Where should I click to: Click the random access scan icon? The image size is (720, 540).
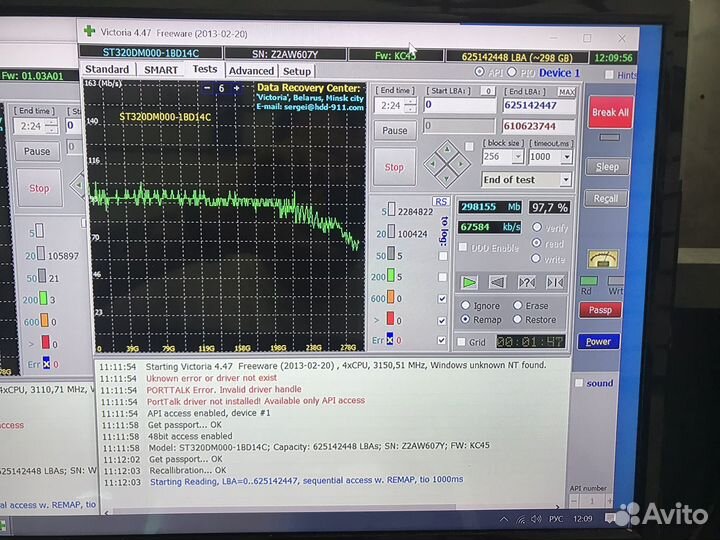(526, 282)
